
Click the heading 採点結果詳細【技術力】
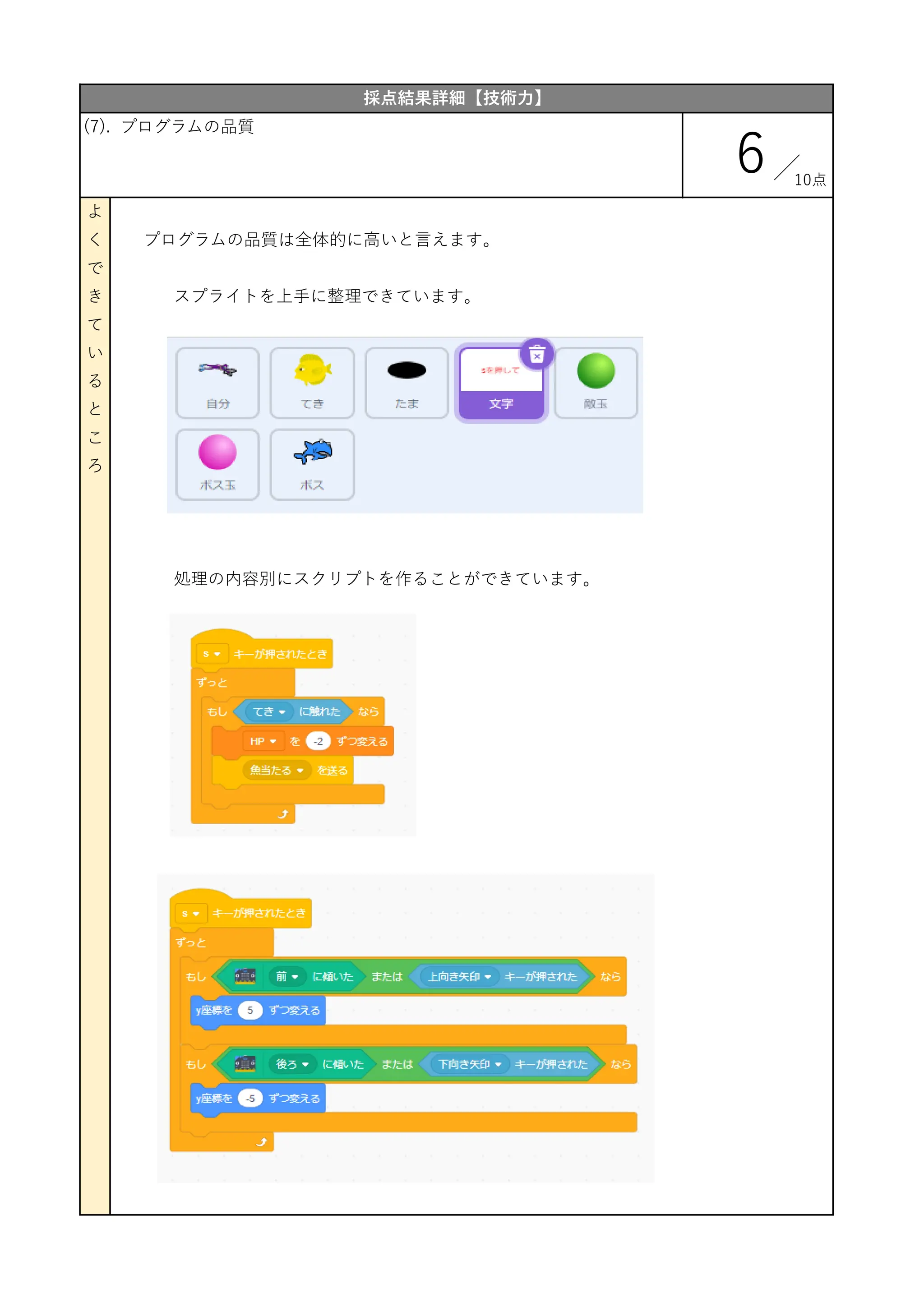(x=456, y=98)
